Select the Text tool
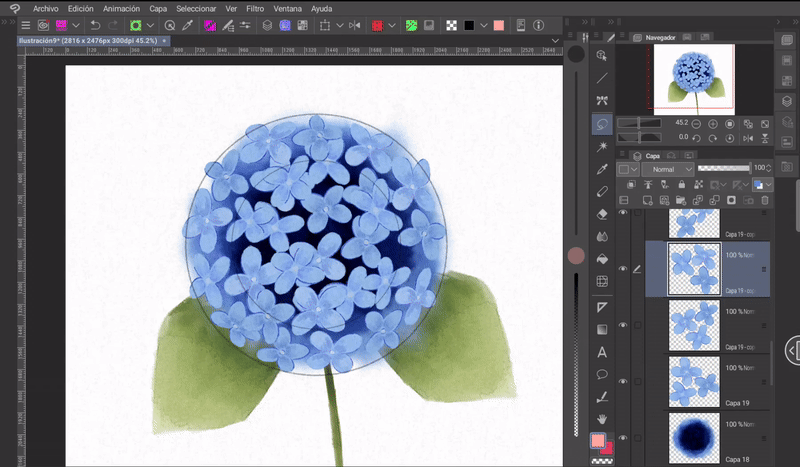 [602, 352]
